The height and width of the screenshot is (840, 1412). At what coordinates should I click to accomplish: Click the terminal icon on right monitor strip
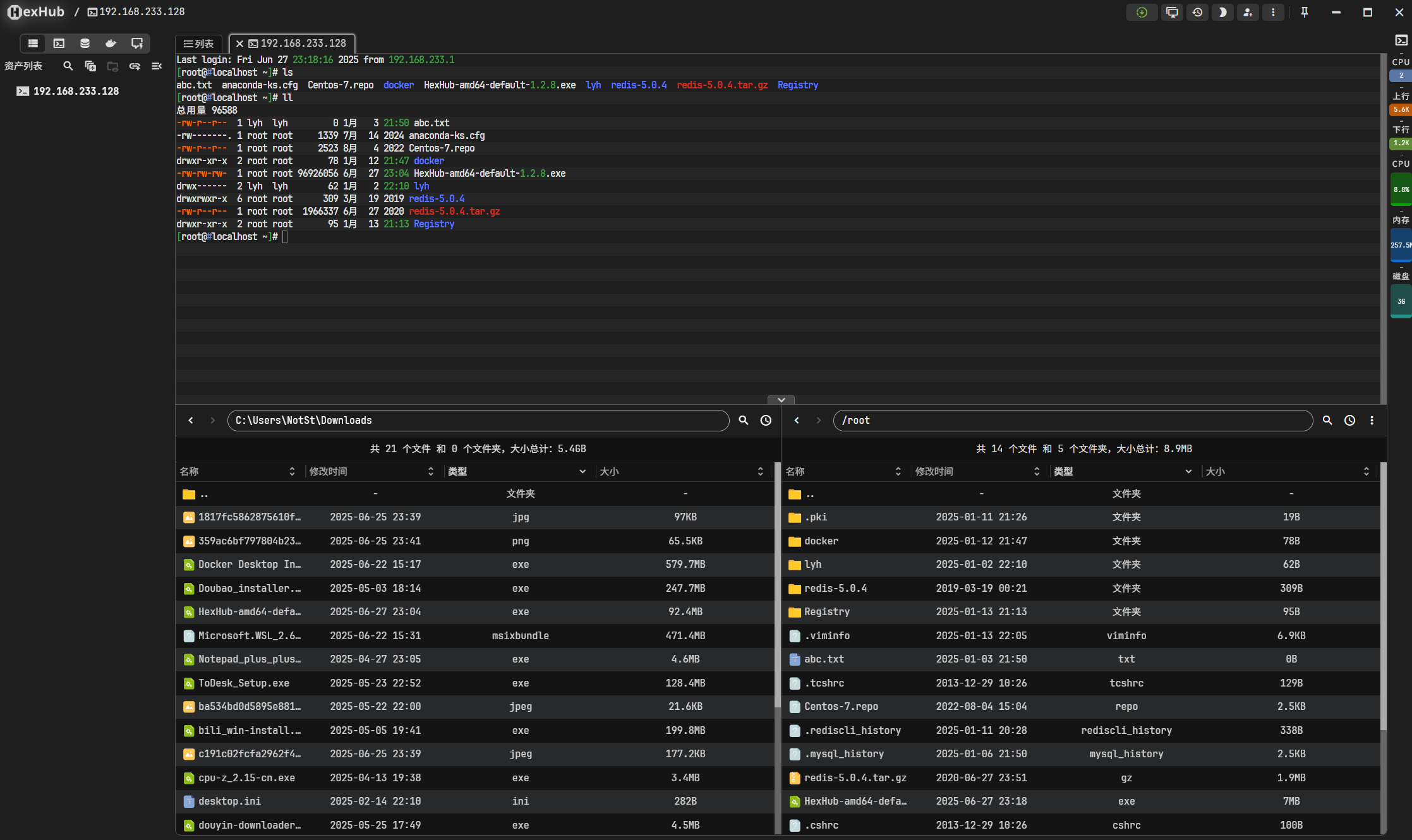1401,40
